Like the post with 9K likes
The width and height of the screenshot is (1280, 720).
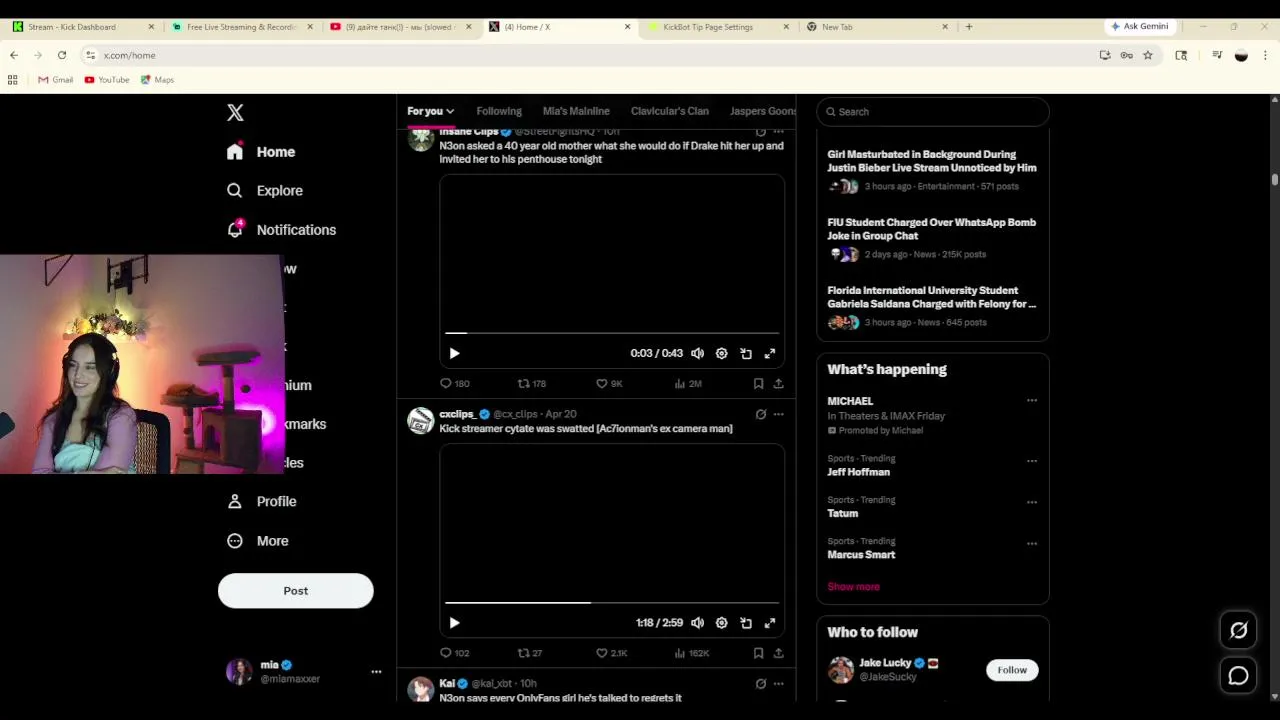pos(602,383)
